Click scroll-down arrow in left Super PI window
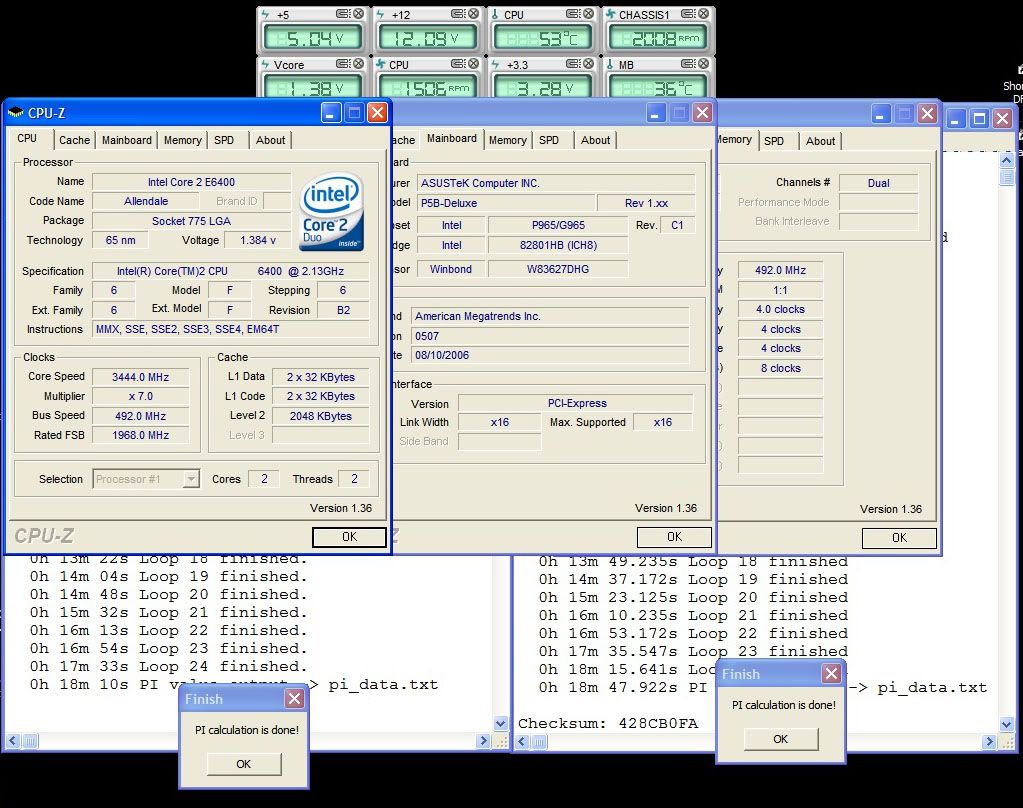This screenshot has width=1023, height=808. 500,723
